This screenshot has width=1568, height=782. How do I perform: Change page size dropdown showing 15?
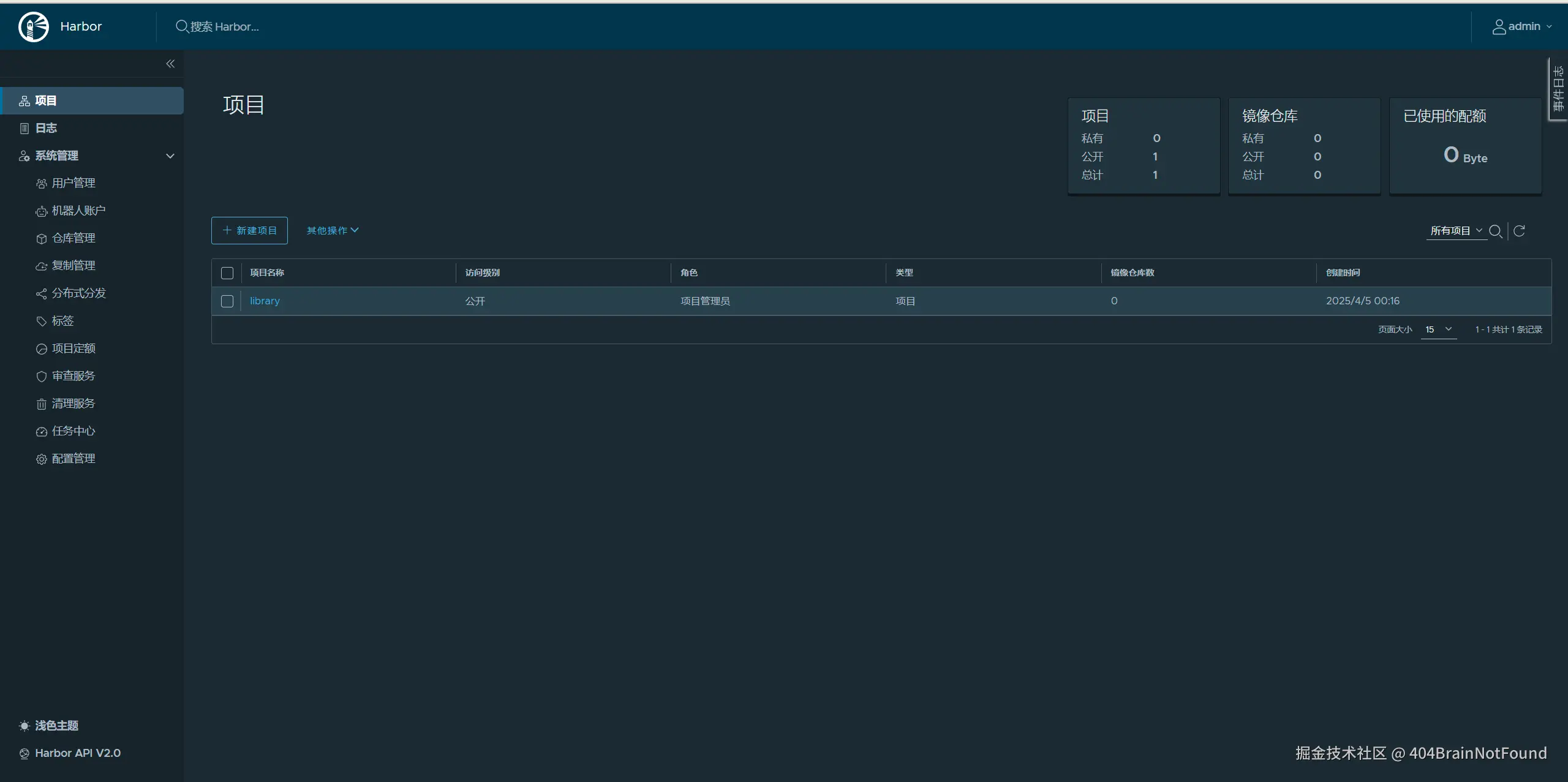1438,329
